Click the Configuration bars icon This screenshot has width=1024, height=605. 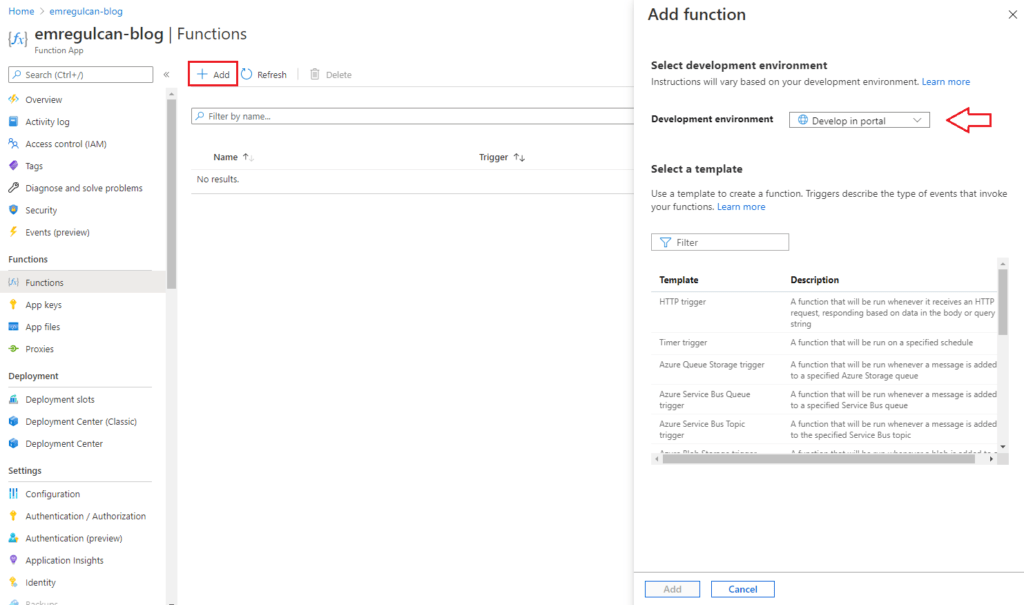[13, 494]
